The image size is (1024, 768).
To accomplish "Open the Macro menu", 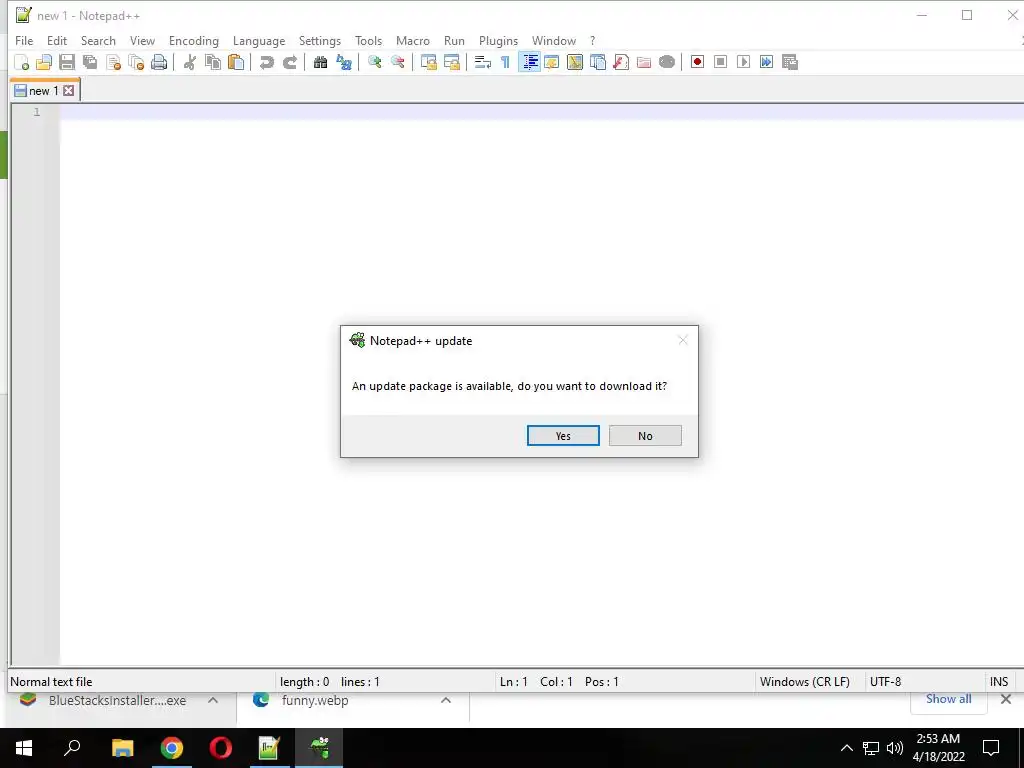I will (413, 40).
